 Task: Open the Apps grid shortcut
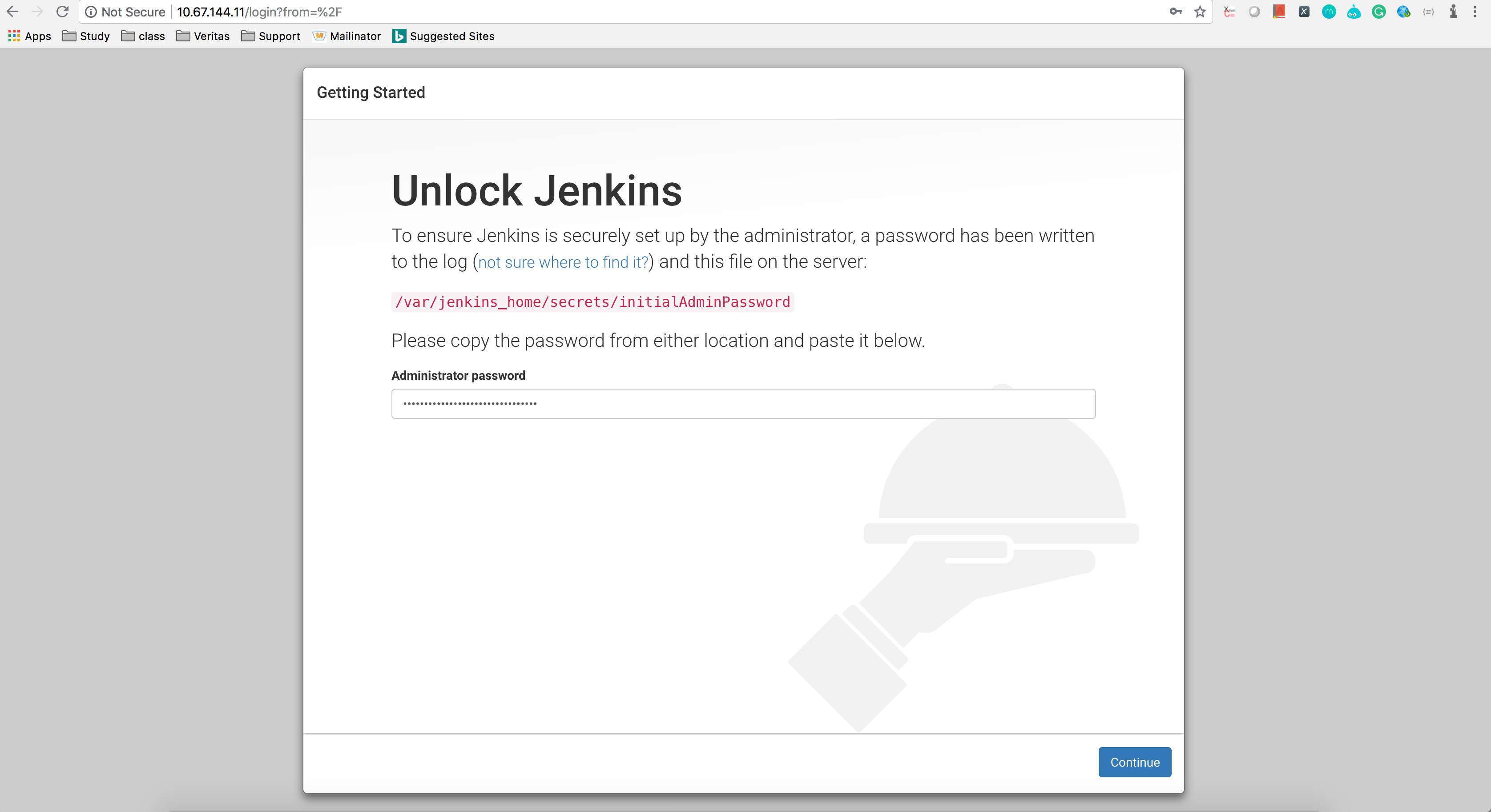click(29, 36)
